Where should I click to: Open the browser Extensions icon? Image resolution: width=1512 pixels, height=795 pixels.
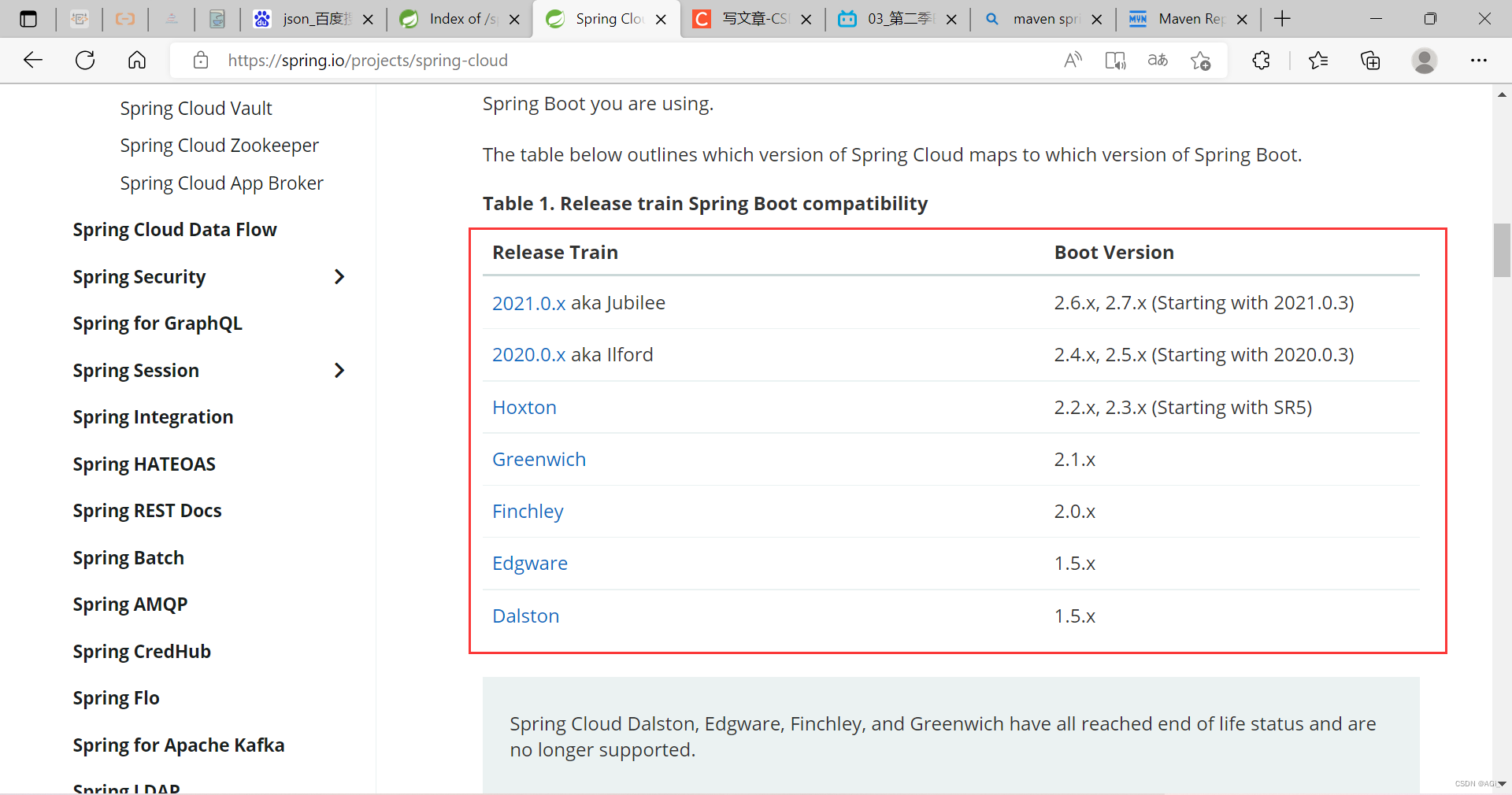(x=1261, y=60)
